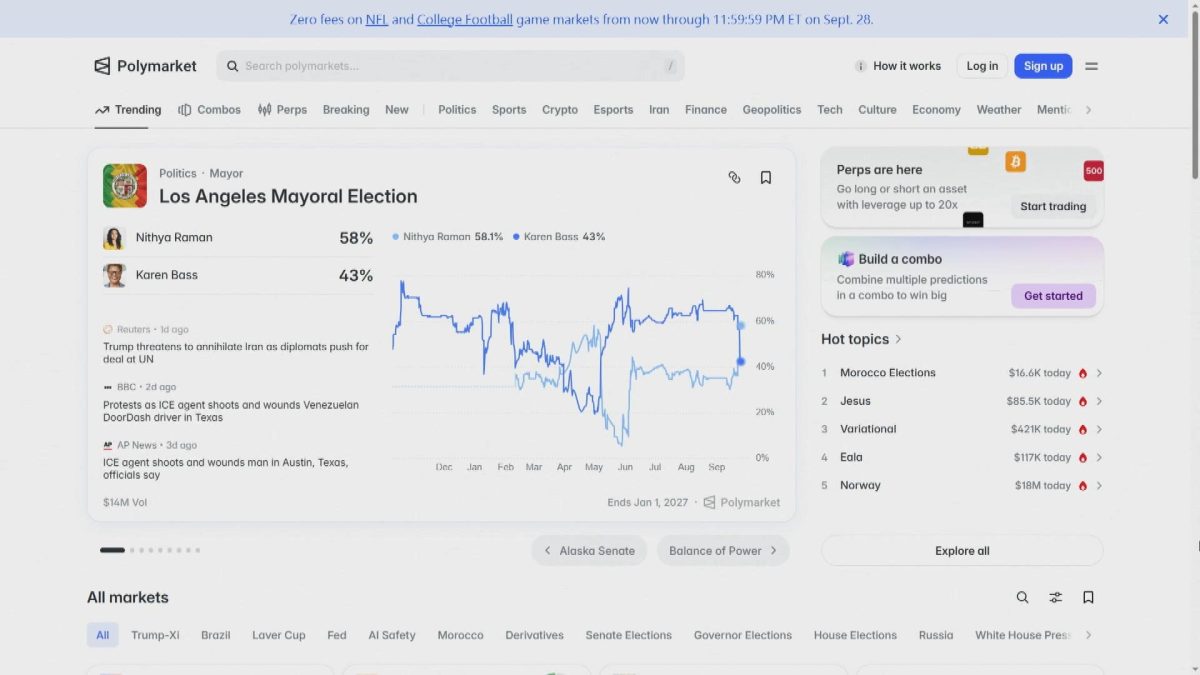Open Jesus topic chevron arrow
This screenshot has height=675, width=1200.
(x=1099, y=401)
